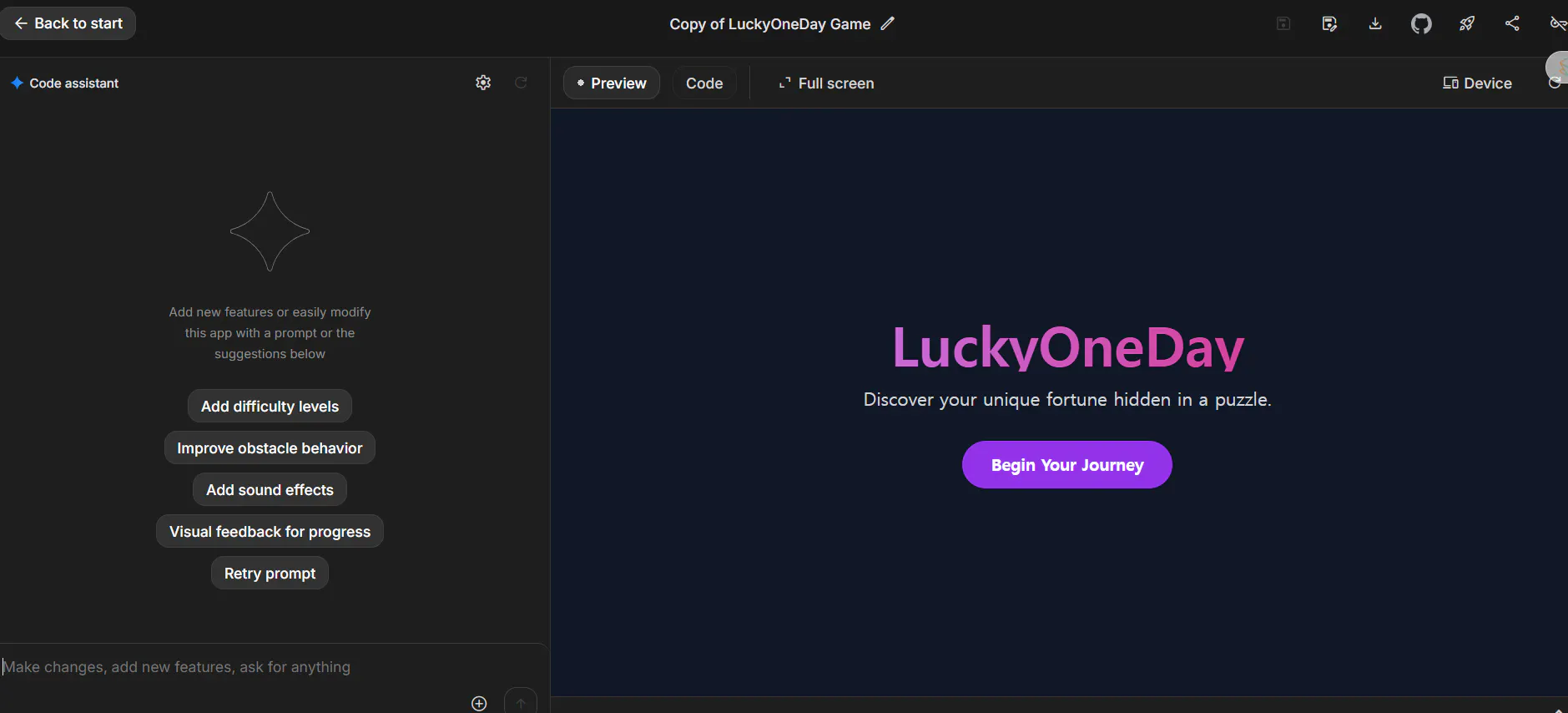Screen dimensions: 1568x713
Task: Open the Device selector
Action: [1477, 83]
